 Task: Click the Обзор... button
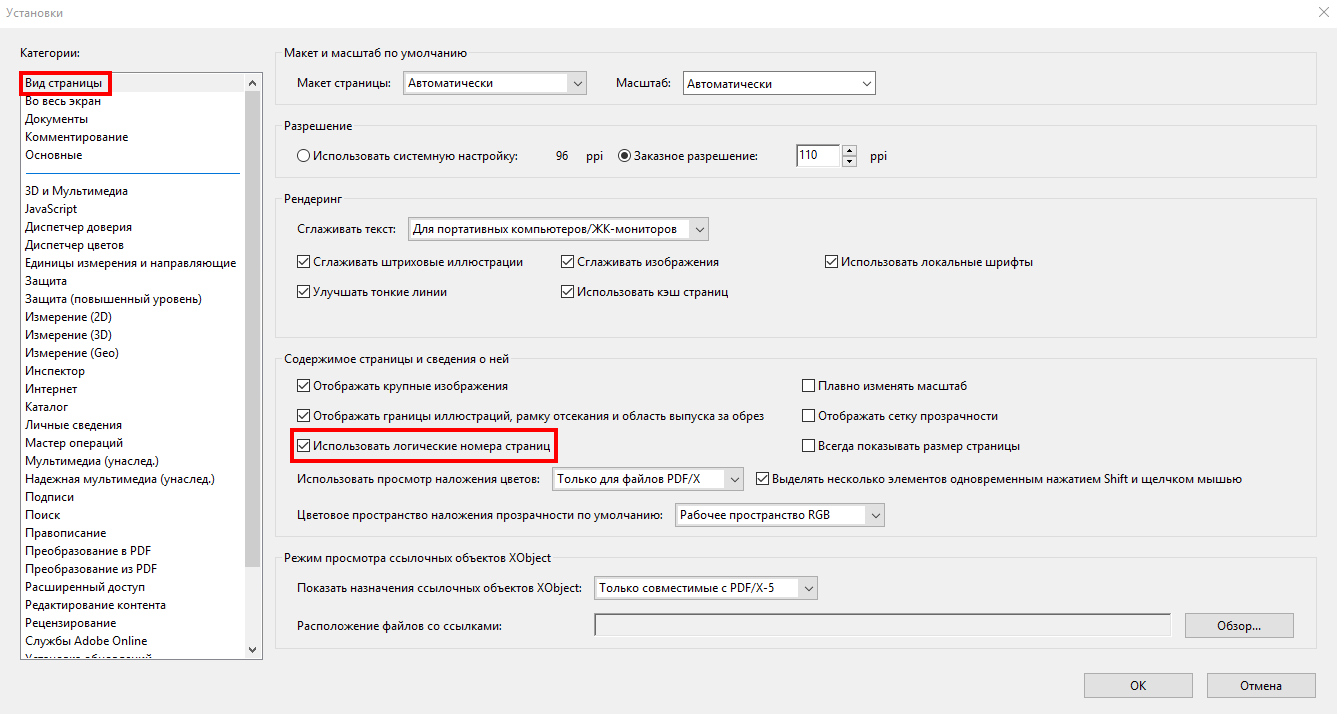[x=1239, y=626]
